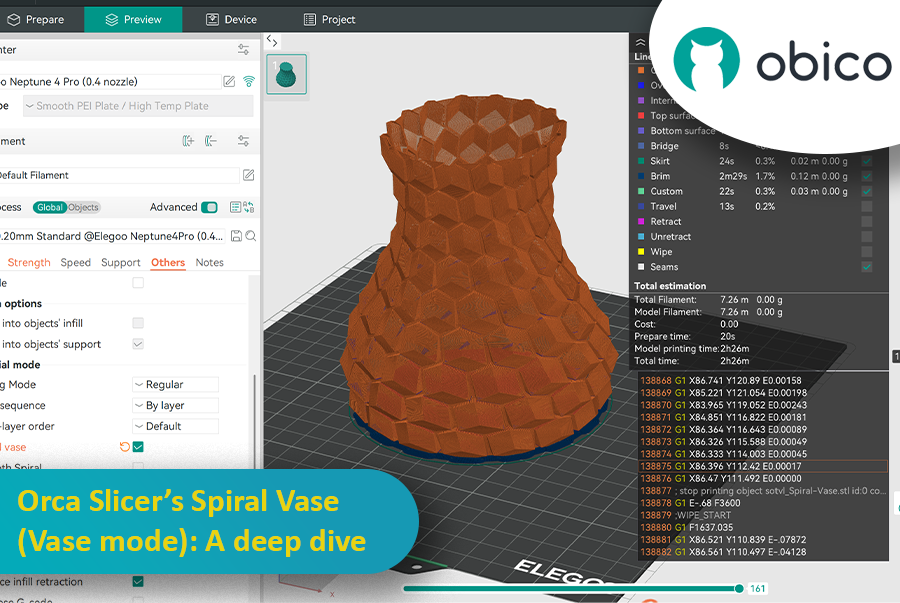Toggle into objects' support checkbox
Viewport: 900px width, 603px height.
[138, 344]
